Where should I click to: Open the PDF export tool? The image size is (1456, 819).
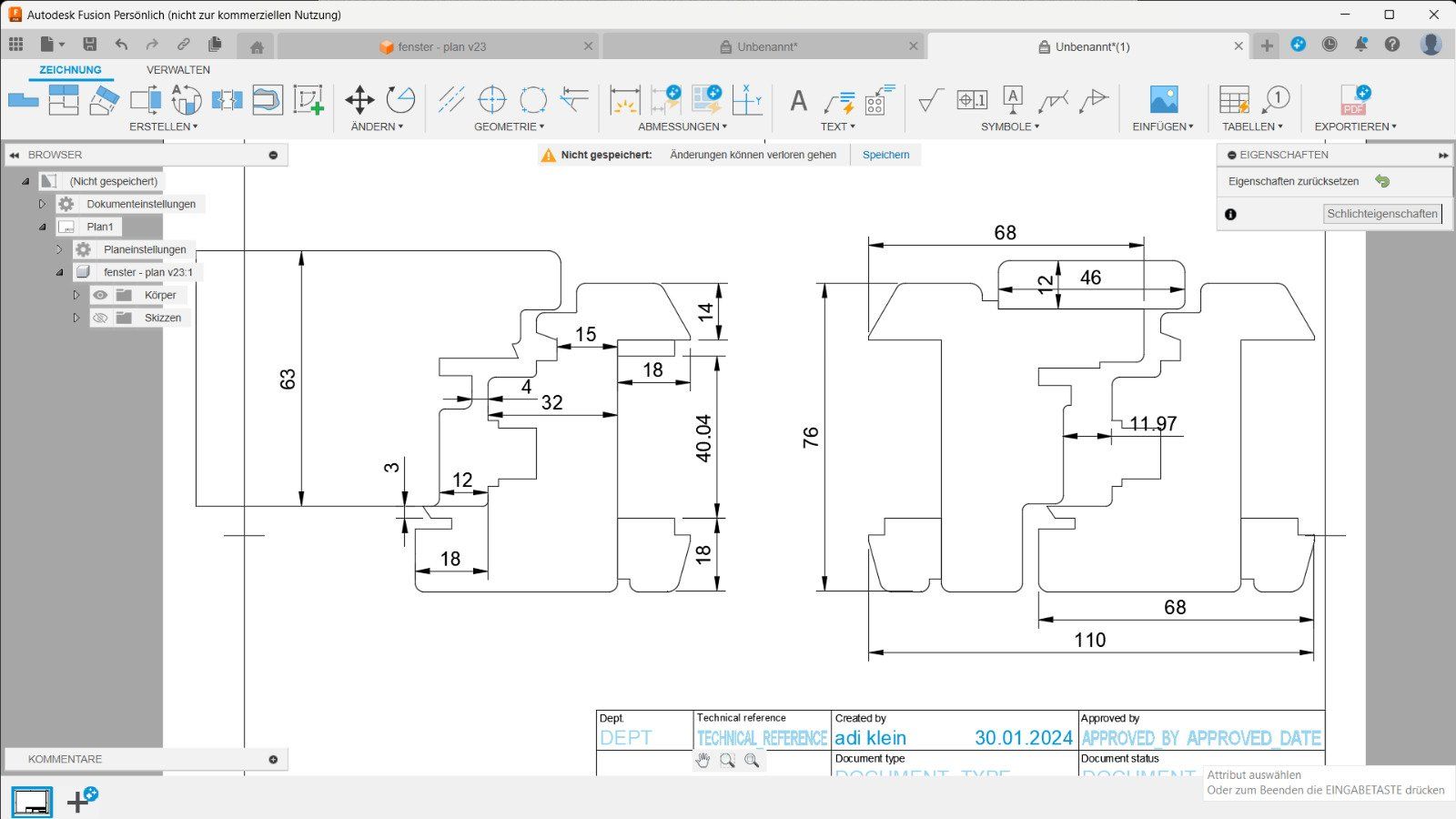[1354, 100]
